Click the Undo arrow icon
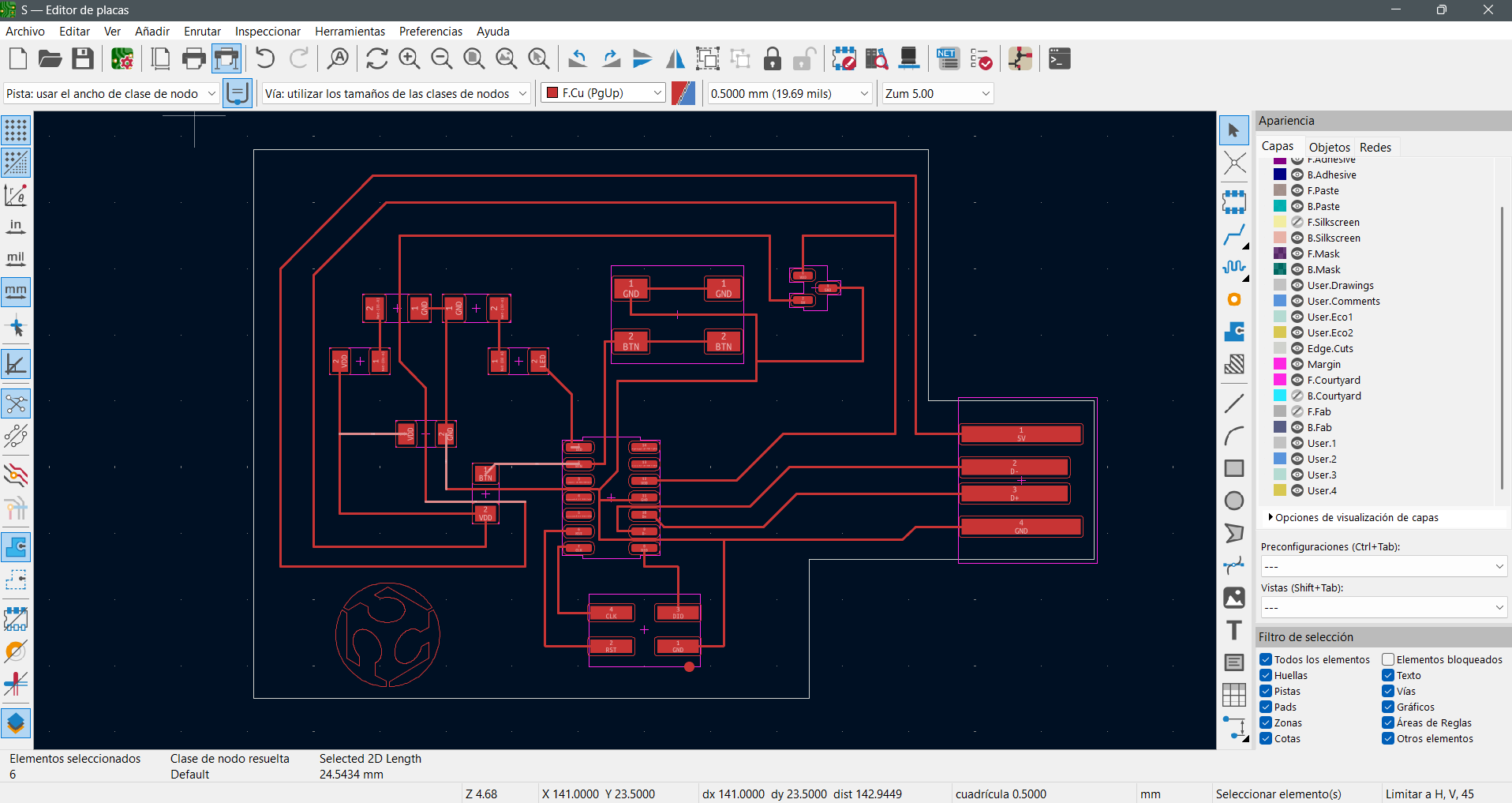1512x803 pixels. coord(265,59)
